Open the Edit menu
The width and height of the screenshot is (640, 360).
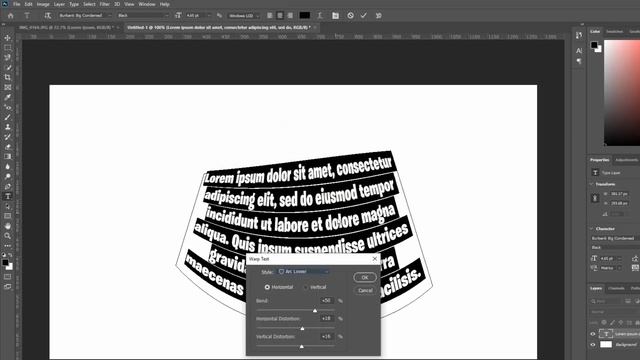[x=29, y=4]
